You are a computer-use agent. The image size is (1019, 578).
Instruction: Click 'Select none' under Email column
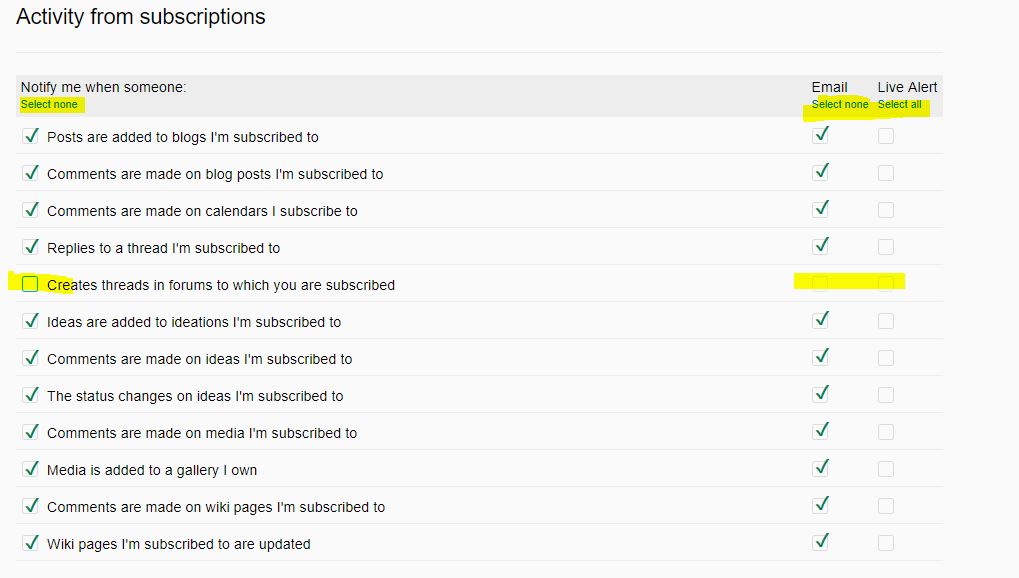pyautogui.click(x=839, y=104)
